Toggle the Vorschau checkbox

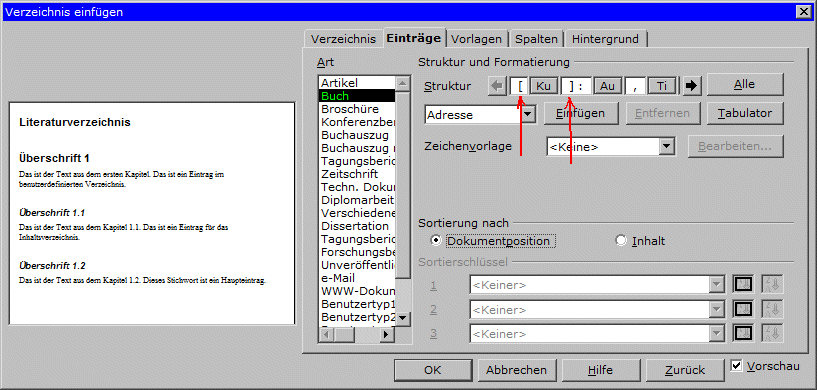(736, 366)
